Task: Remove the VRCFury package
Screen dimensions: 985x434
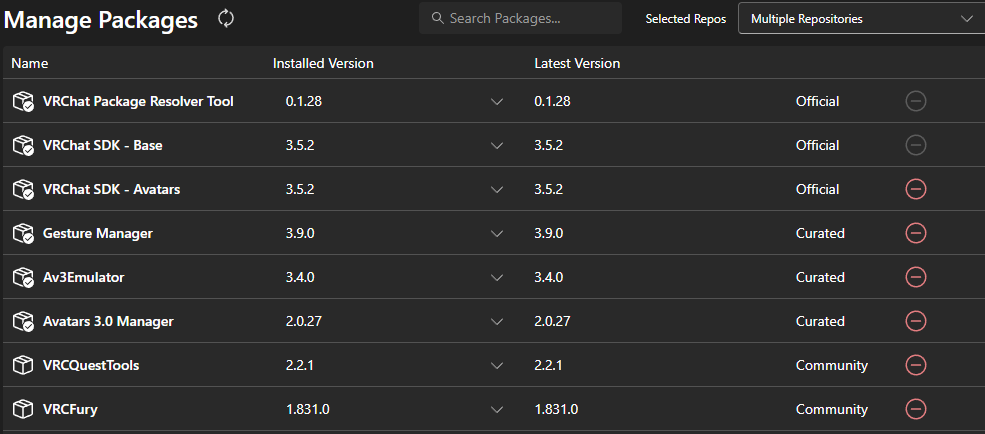Action: (x=915, y=409)
